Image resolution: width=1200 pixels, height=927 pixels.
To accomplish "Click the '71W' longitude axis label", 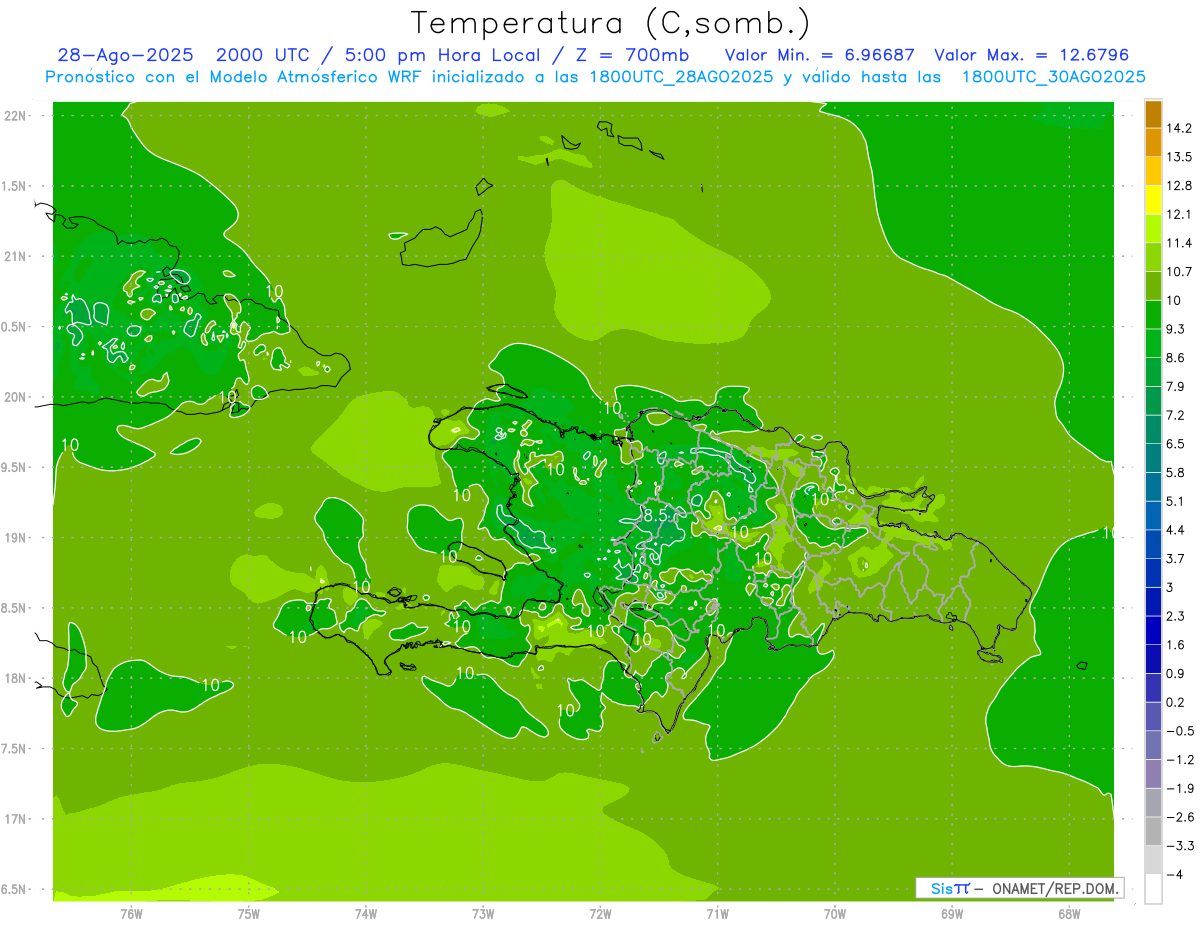I will click(x=717, y=913).
